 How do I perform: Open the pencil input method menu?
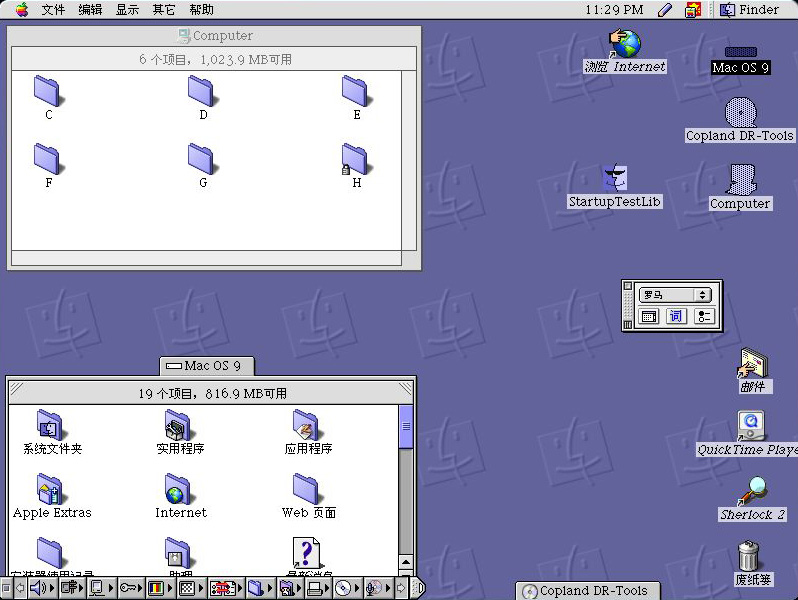pos(665,9)
